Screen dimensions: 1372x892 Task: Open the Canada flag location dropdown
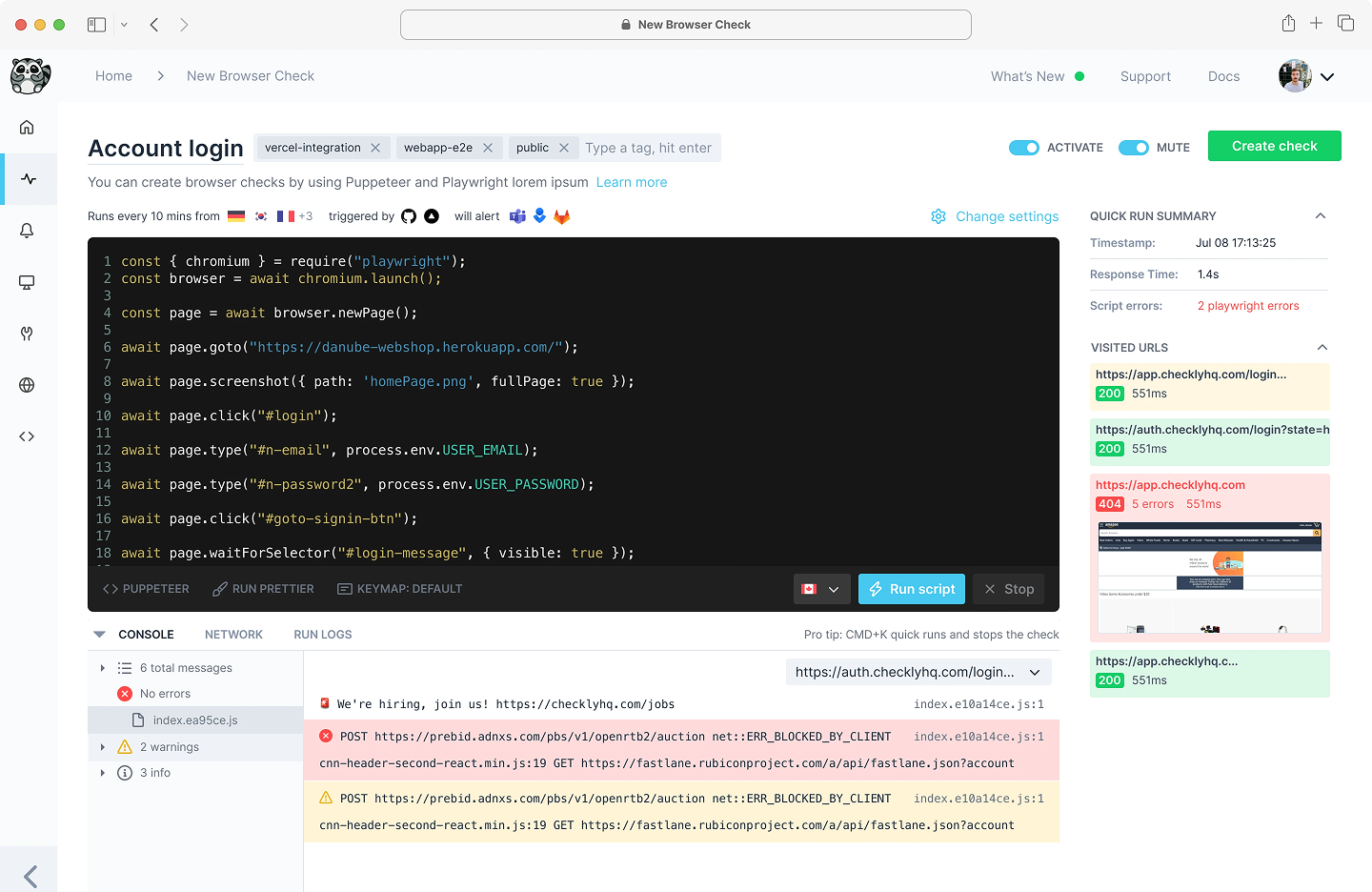point(821,589)
